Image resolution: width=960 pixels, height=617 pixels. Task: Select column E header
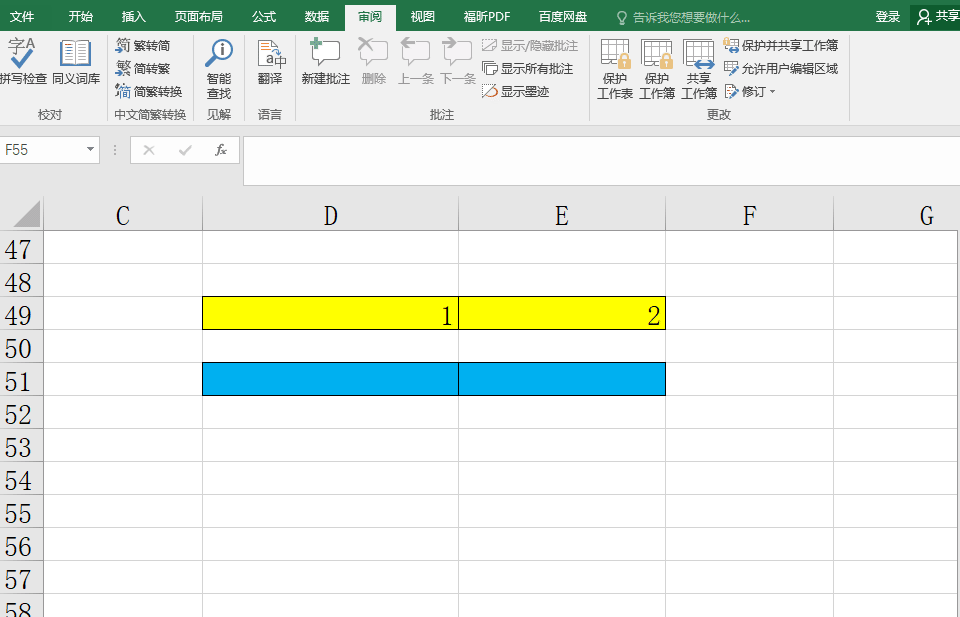[x=562, y=215]
